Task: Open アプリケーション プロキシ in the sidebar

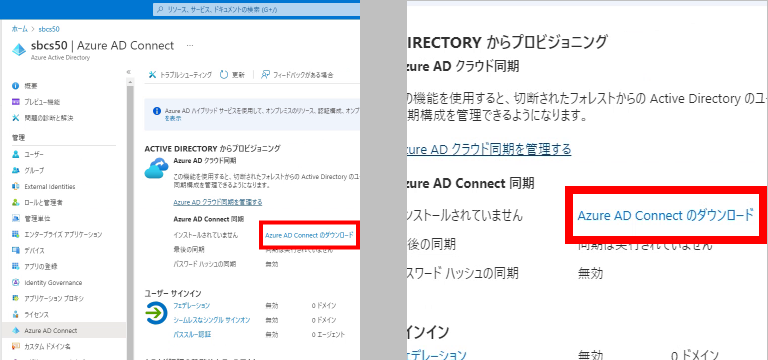Action: (x=54, y=299)
